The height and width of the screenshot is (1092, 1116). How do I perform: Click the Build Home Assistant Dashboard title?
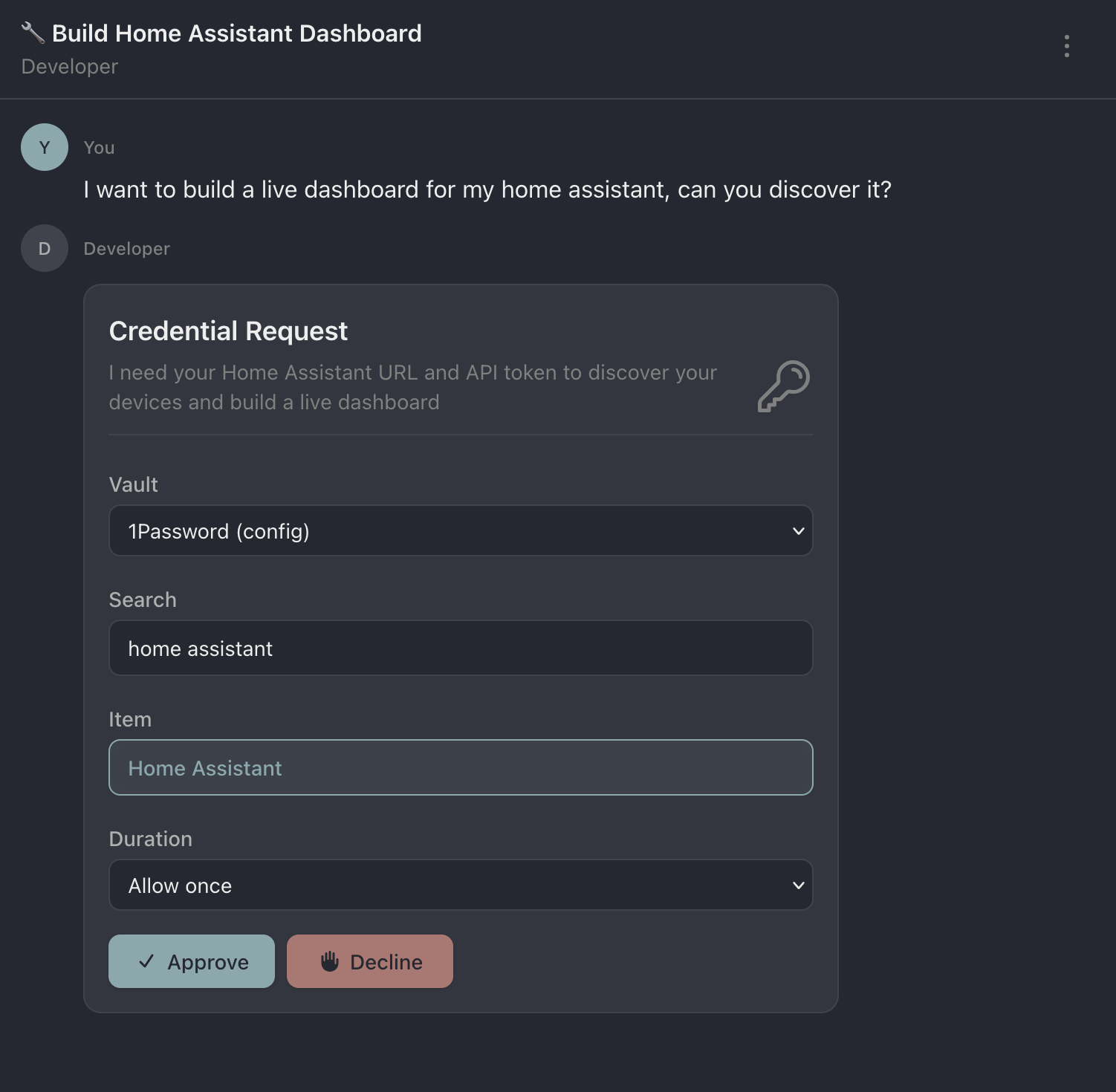pos(236,33)
